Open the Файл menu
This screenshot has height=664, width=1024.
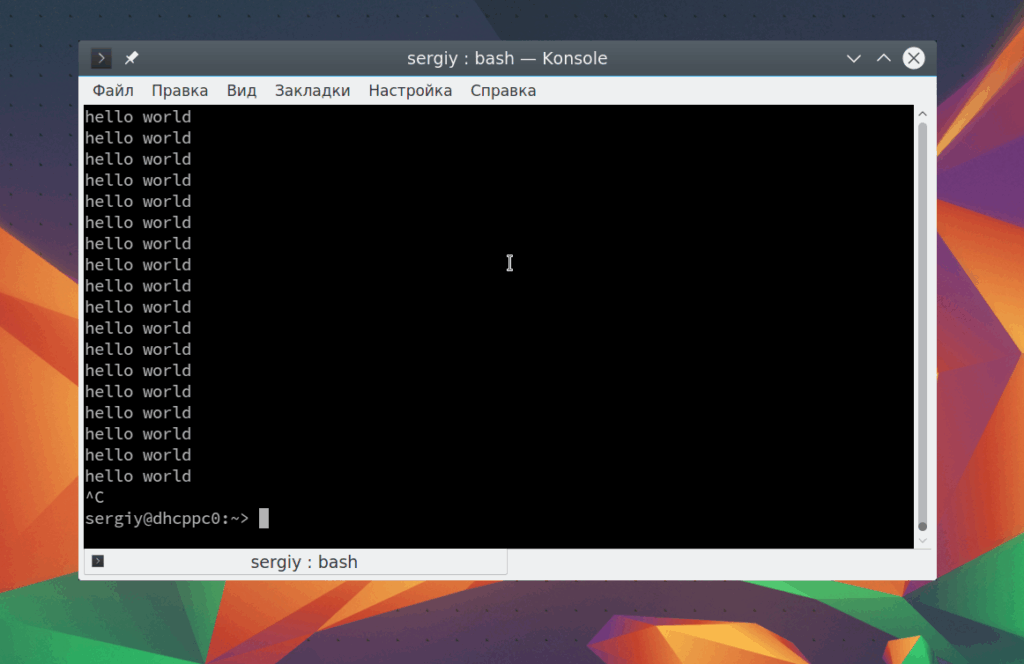pyautogui.click(x=113, y=91)
